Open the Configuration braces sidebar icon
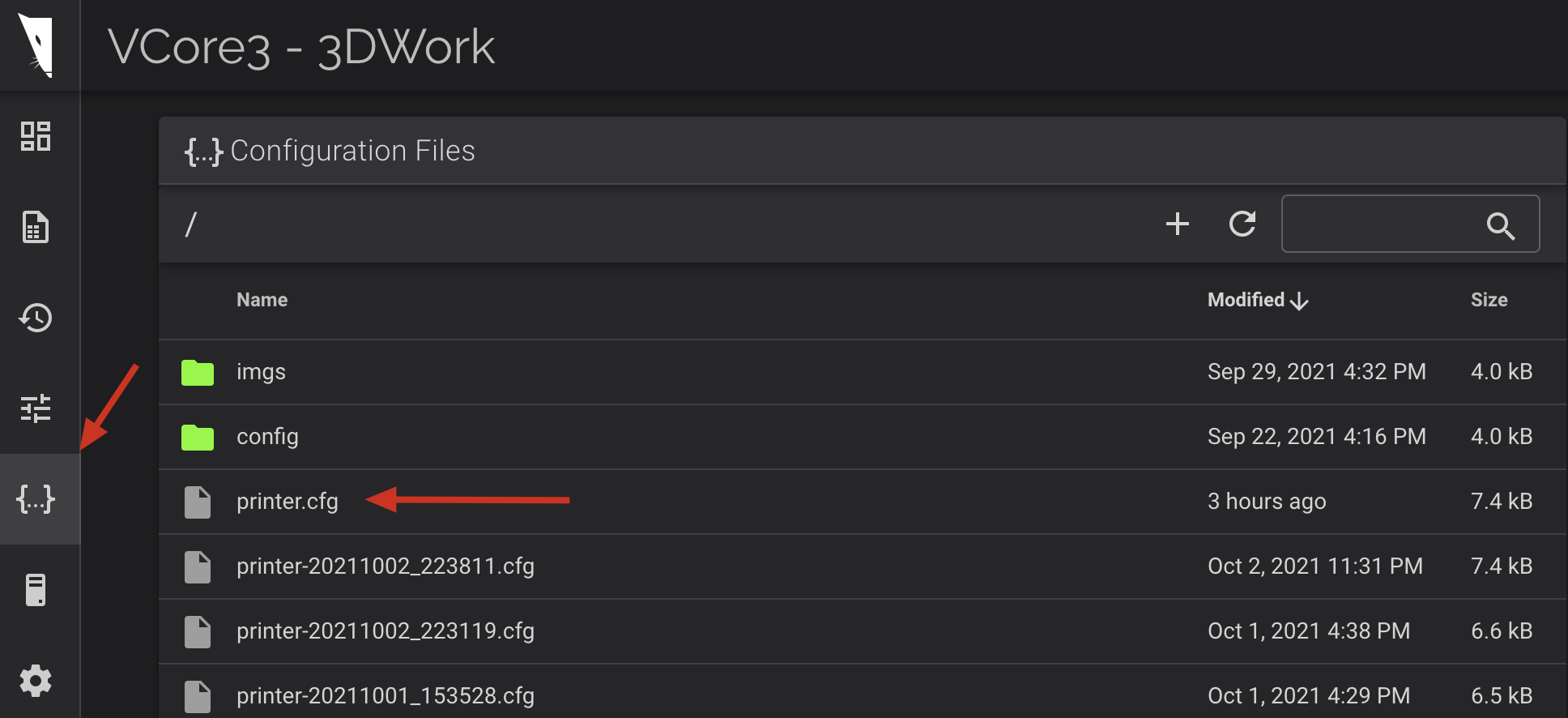This screenshot has height=718, width=1568. click(x=36, y=498)
